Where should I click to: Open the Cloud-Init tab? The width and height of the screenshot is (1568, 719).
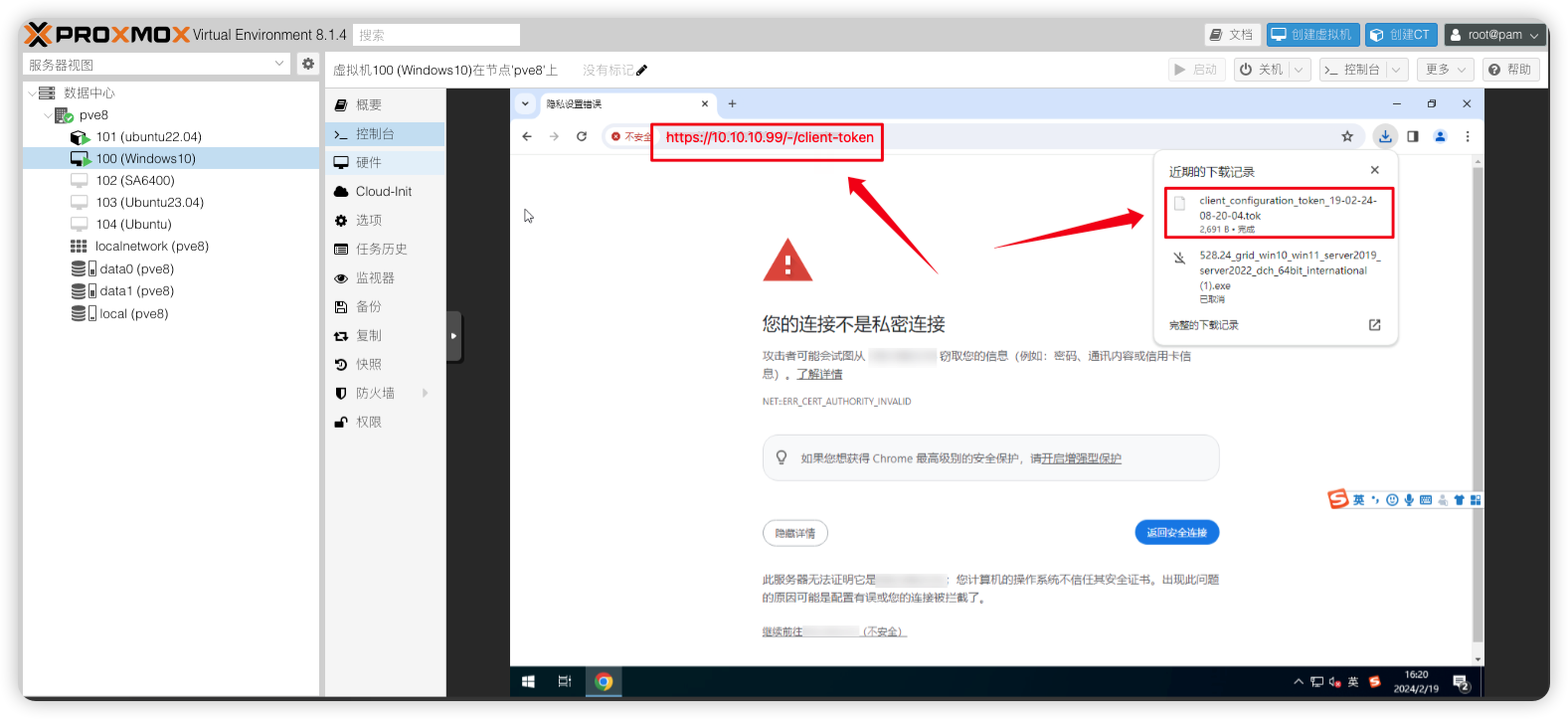coord(385,191)
